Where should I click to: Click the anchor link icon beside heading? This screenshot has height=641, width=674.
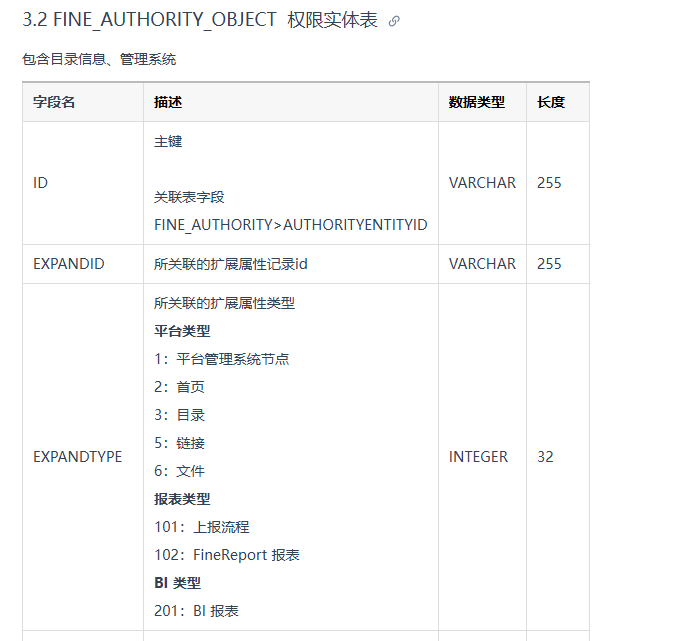click(x=394, y=21)
